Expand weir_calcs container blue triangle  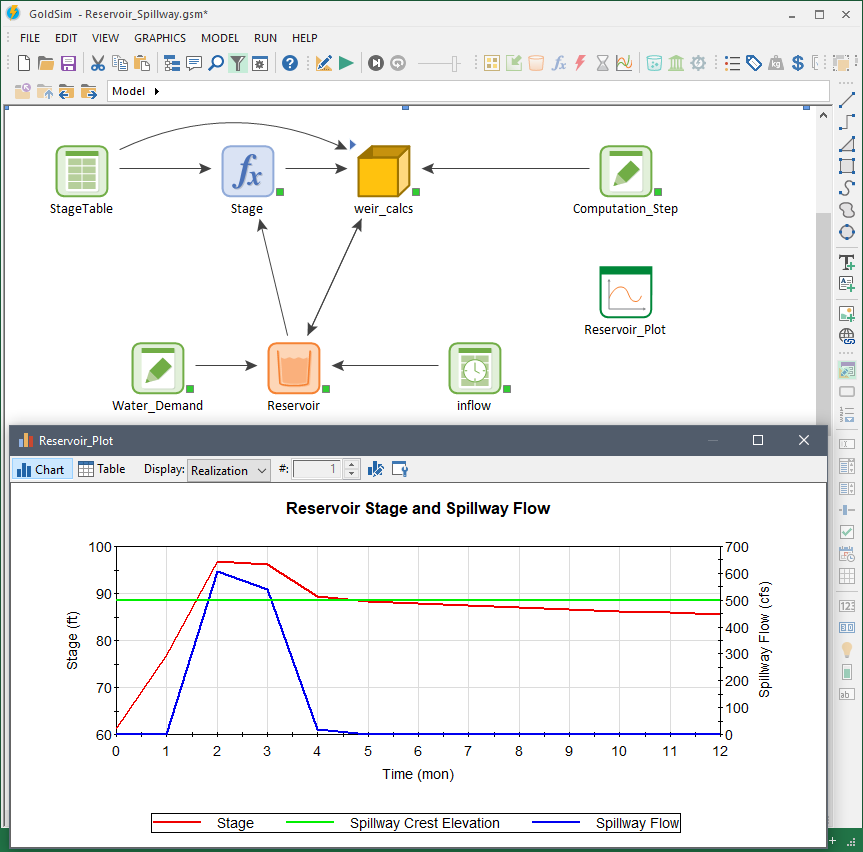353,145
